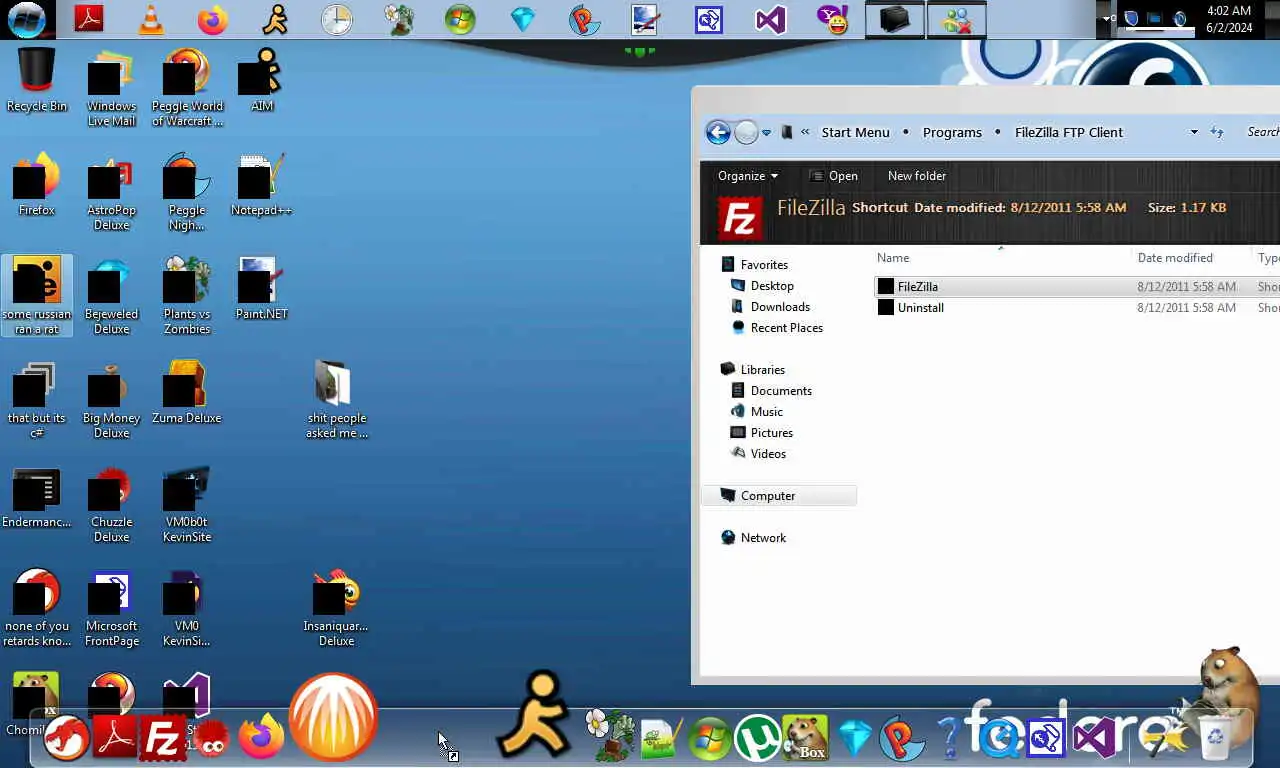
Task: Open the Bejeweled diamond icon in top taskbar
Action: (523, 20)
